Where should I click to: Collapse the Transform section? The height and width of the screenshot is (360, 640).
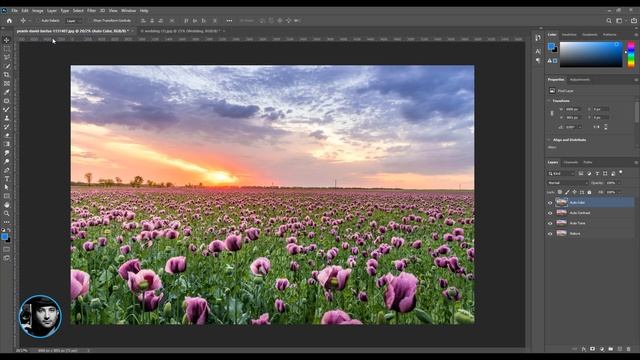549,100
